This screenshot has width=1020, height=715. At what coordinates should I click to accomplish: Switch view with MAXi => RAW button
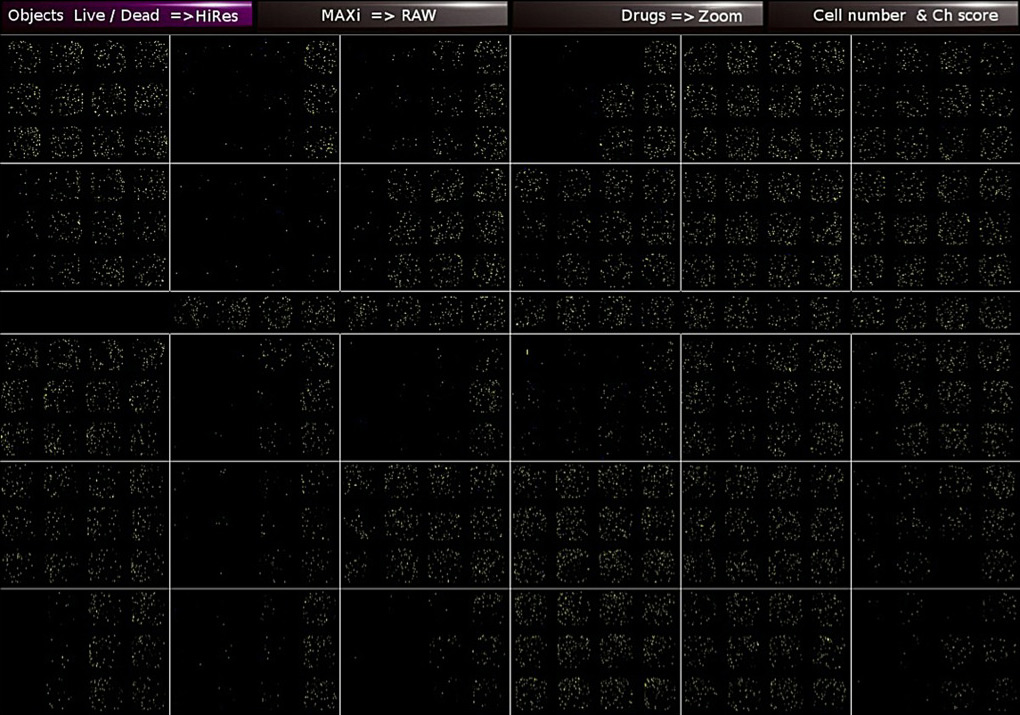pyautogui.click(x=382, y=15)
